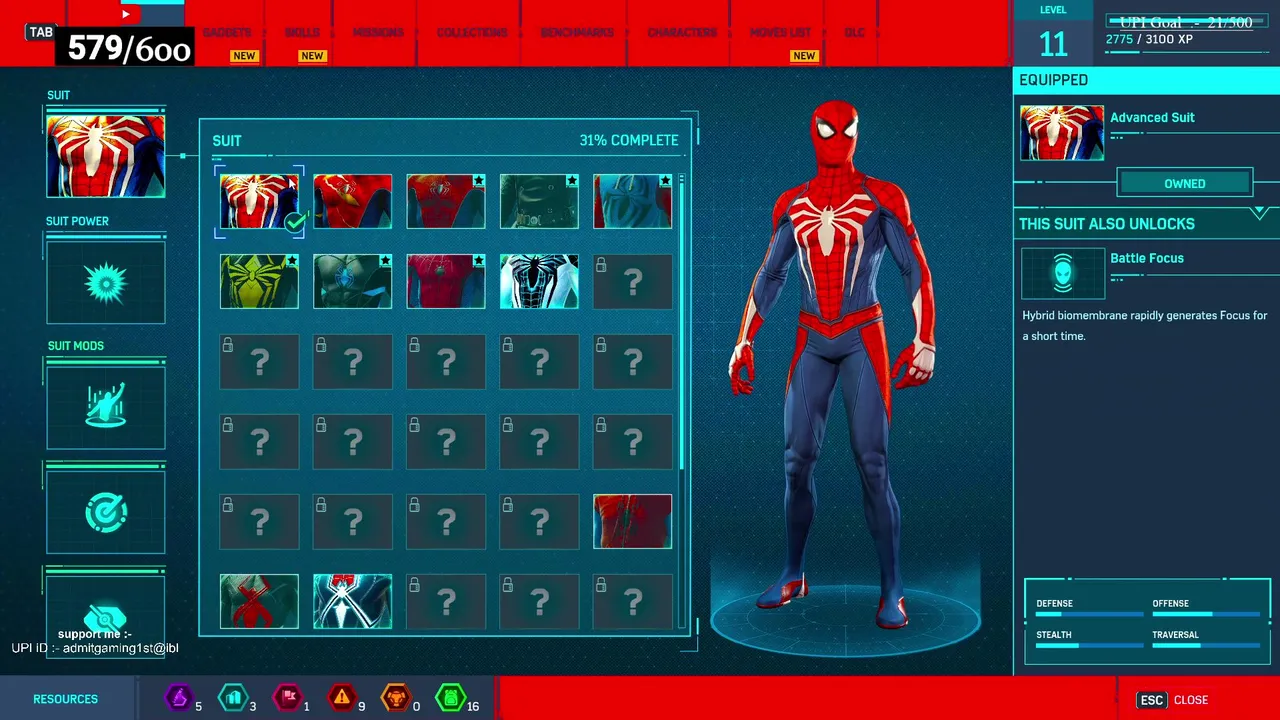The image size is (1280, 720).
Task: Click the 'Battle Focus' label text
Action: tap(1147, 258)
